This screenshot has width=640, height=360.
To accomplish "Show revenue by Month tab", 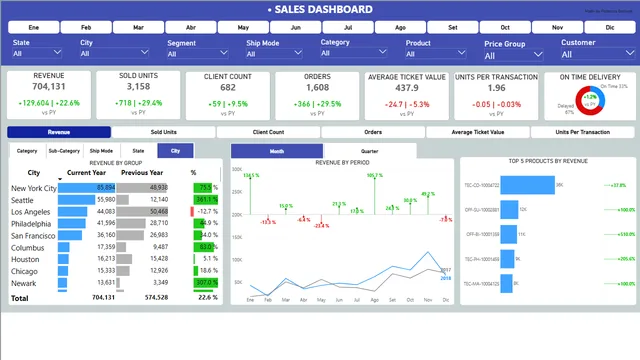I will coord(277,151).
